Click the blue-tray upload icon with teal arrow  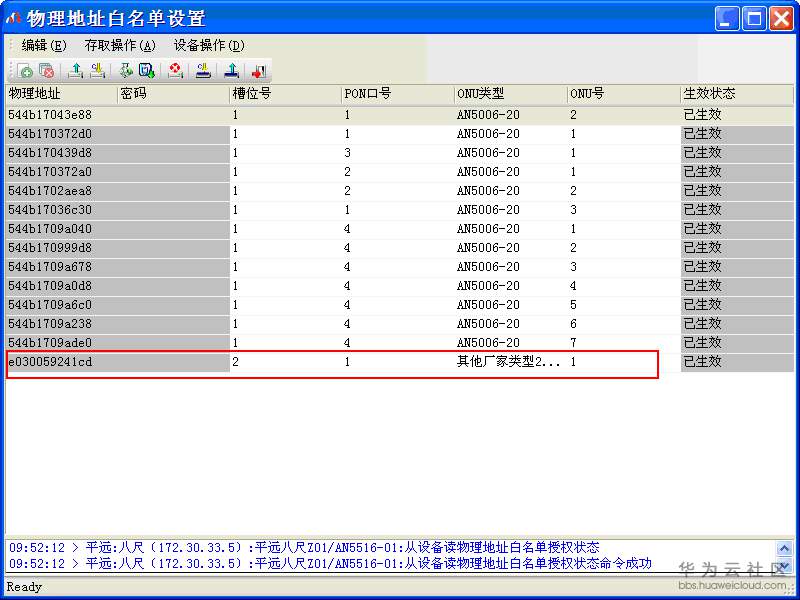232,70
